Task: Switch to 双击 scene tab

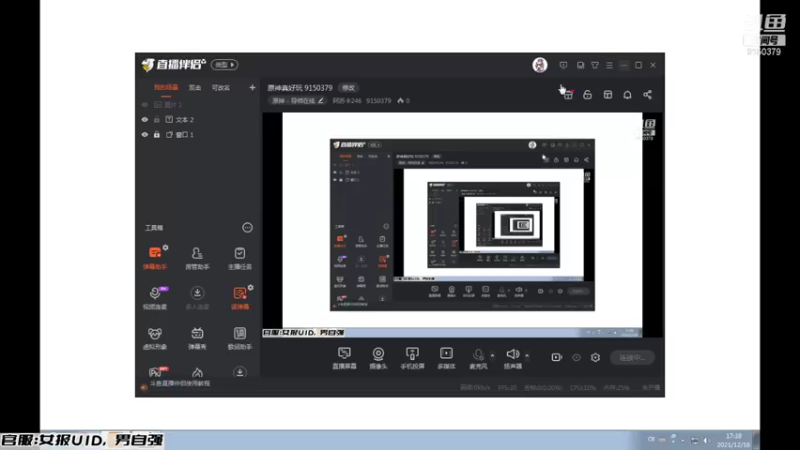Action: pyautogui.click(x=194, y=88)
